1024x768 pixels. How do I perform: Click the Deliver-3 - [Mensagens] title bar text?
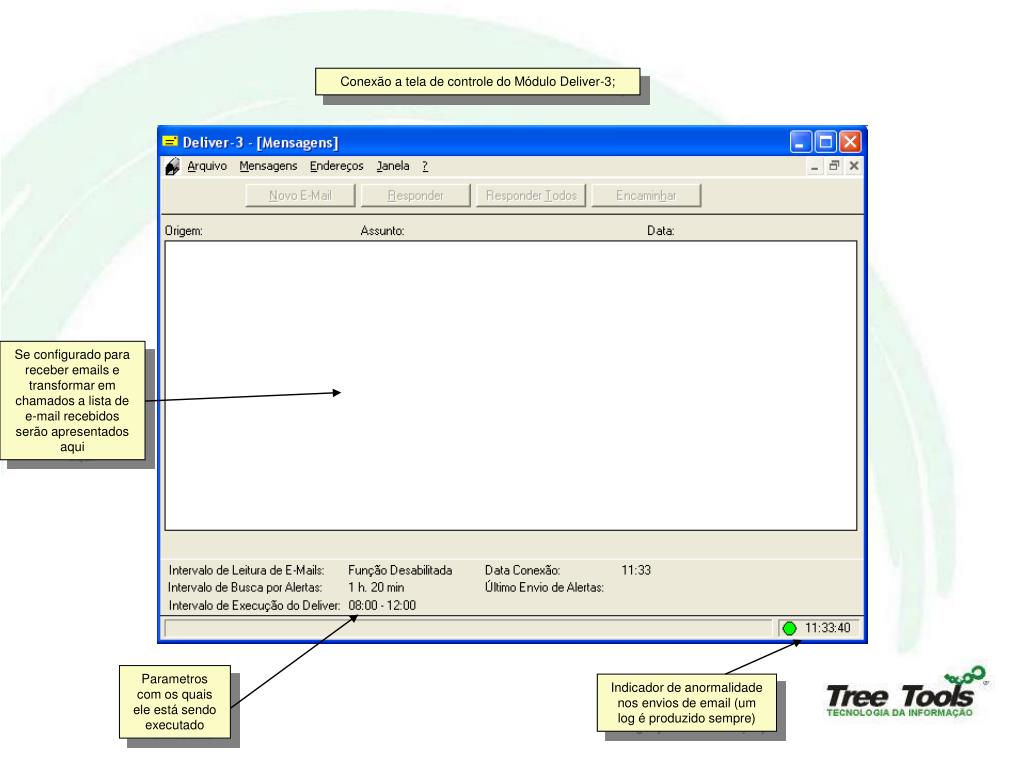(x=260, y=142)
